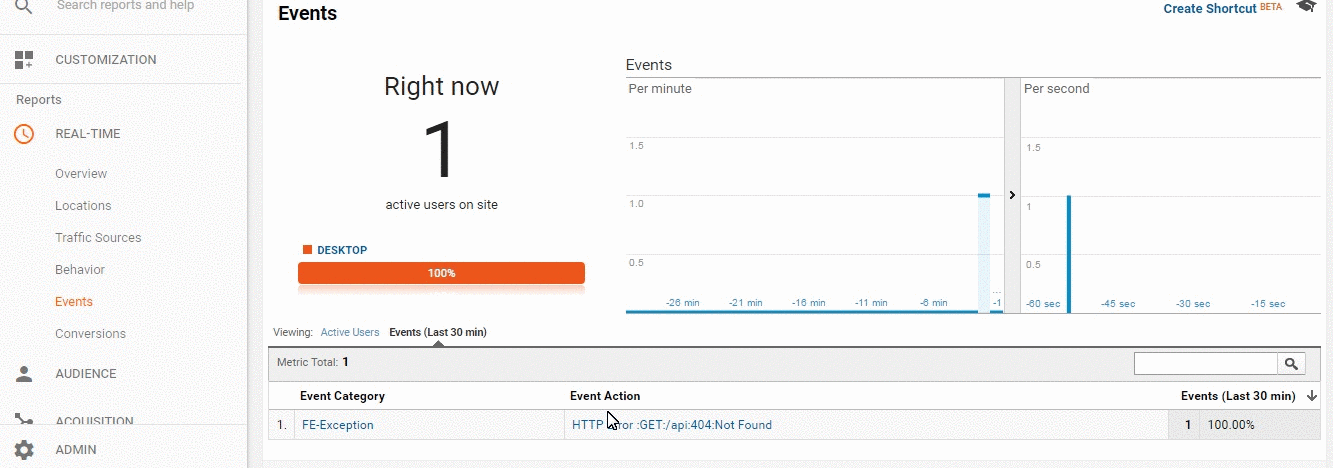Click the Customization dashboard icon
The height and width of the screenshot is (468, 1333).
[x=24, y=60]
